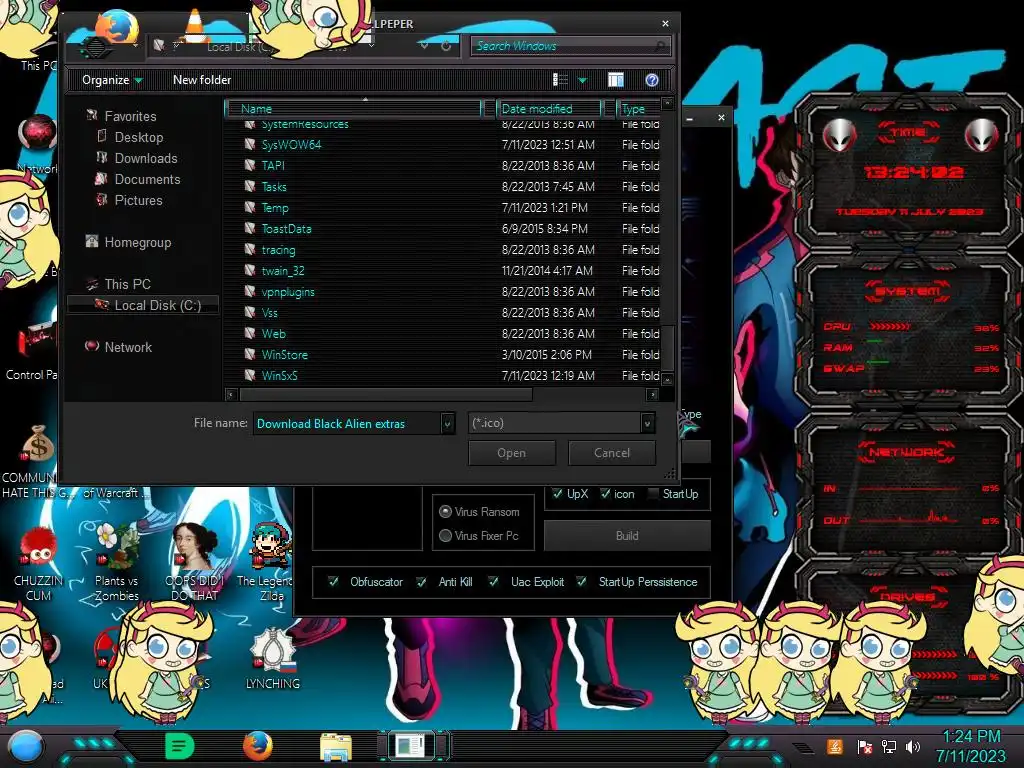
Task: Open the green notes app in taskbar
Action: click(x=180, y=746)
